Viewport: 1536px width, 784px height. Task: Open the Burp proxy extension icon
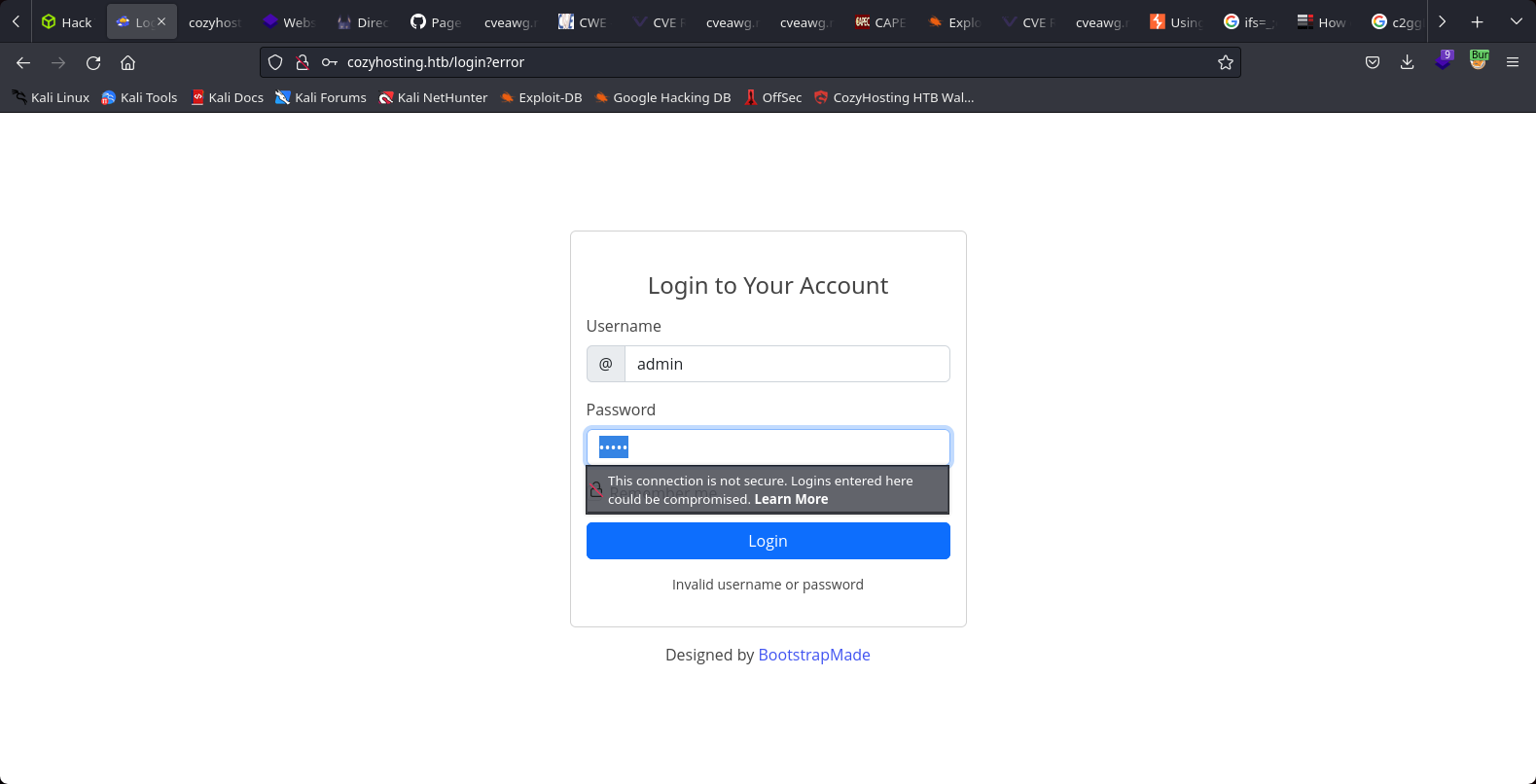coord(1479,60)
